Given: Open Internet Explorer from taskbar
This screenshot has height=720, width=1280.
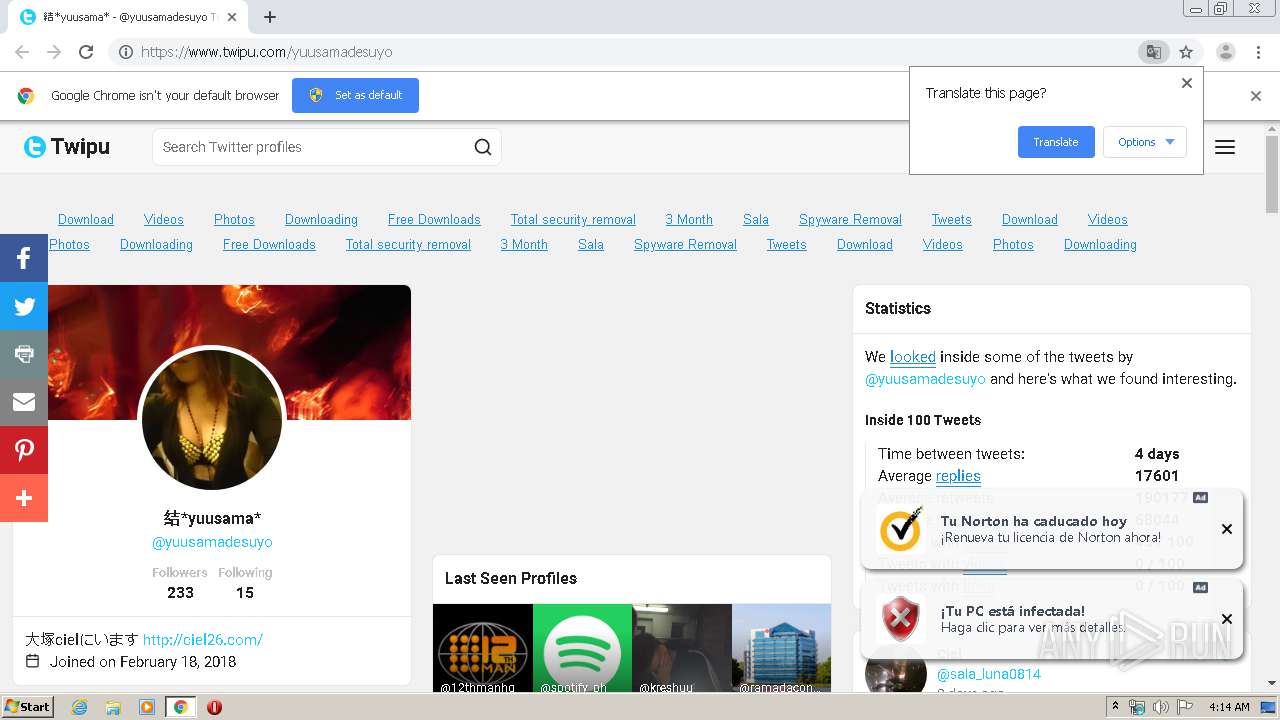Looking at the screenshot, I should pos(79,707).
